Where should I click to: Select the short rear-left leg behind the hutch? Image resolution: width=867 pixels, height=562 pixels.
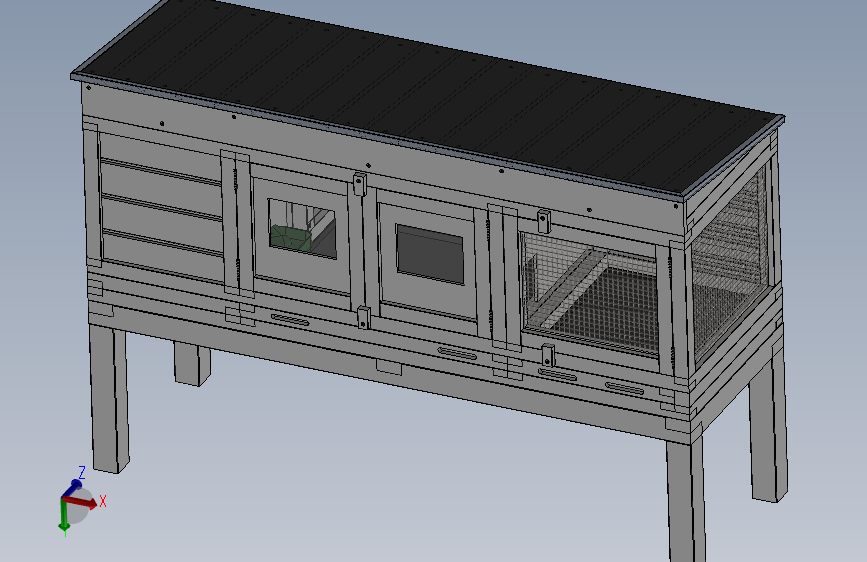(x=192, y=363)
